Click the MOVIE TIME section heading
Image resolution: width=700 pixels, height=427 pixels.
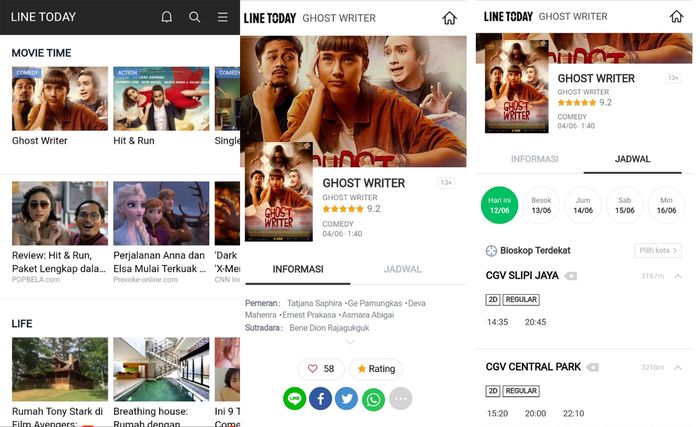pyautogui.click(x=41, y=53)
